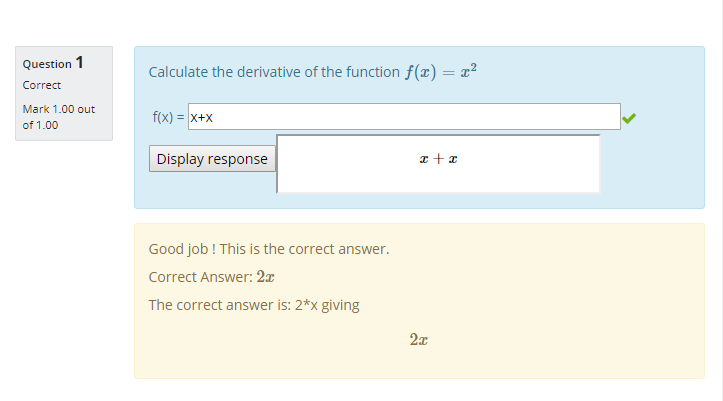Click the large number 1 in question info
The image size is (723, 401).
[80, 62]
